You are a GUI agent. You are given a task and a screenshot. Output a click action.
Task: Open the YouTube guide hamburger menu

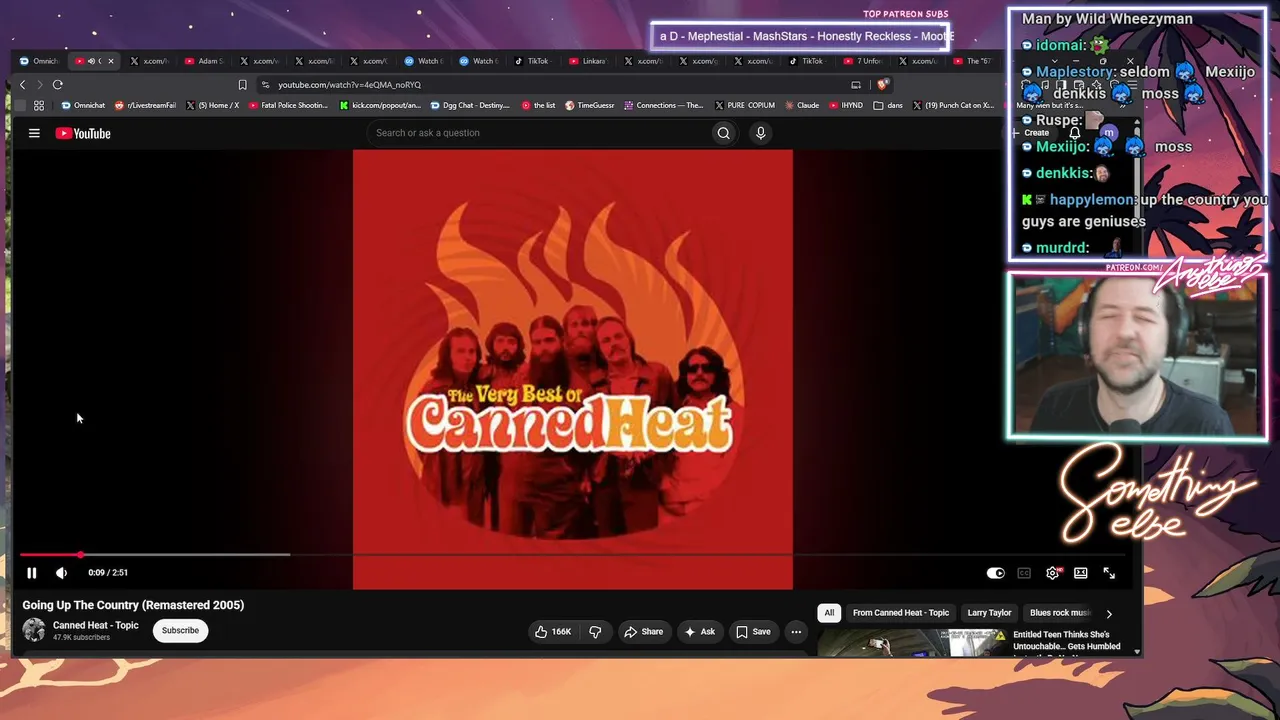pyautogui.click(x=34, y=133)
